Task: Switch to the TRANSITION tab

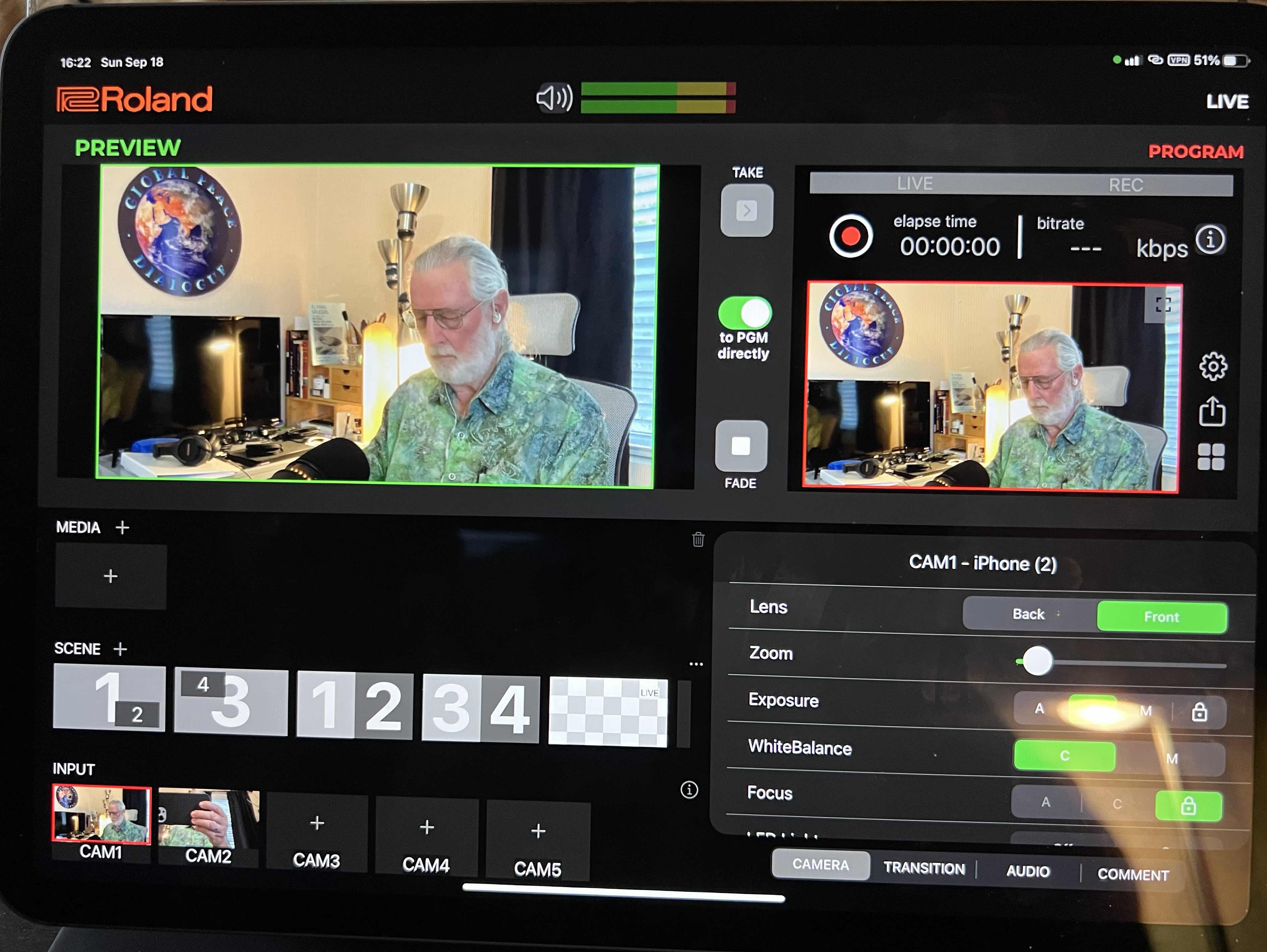Action: click(x=923, y=869)
